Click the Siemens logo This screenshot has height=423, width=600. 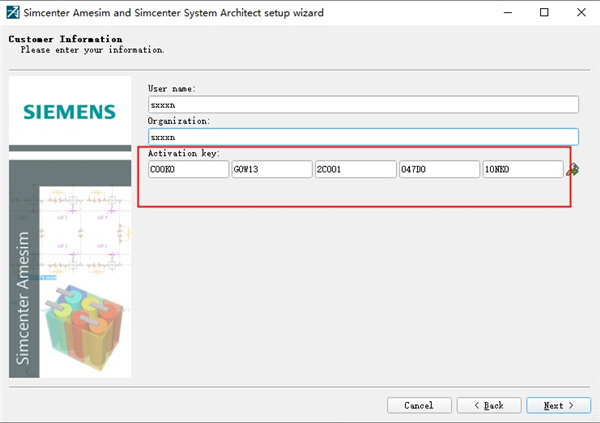[70, 110]
